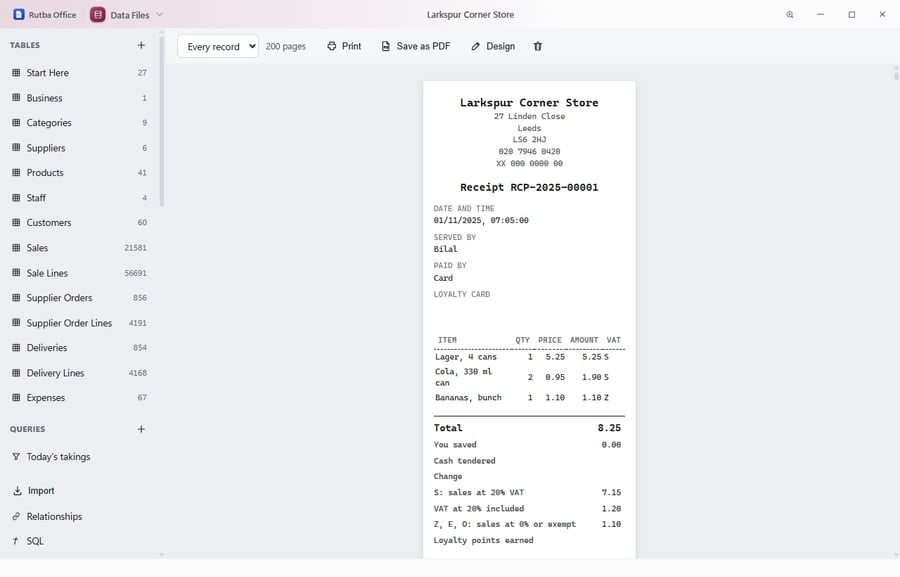Click the Categories table grid icon
The image size is (900, 577).
pos(16,122)
